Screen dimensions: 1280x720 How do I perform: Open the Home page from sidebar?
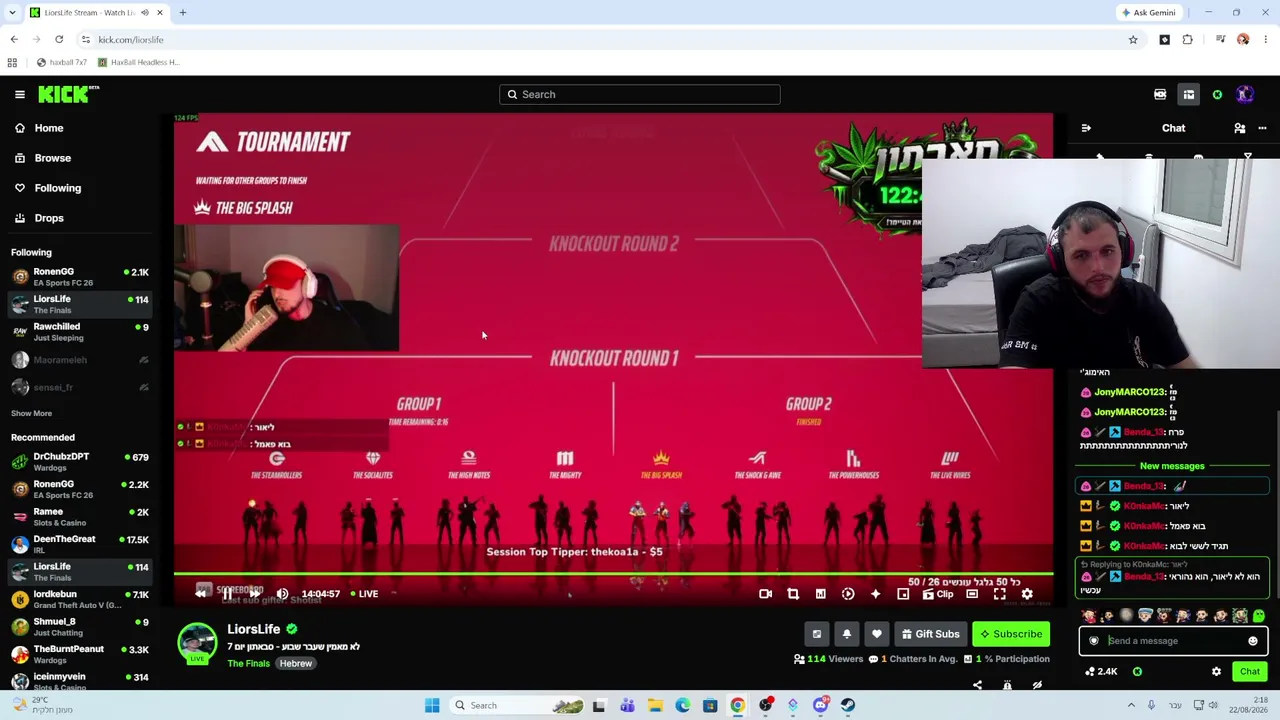pyautogui.click(x=39, y=128)
